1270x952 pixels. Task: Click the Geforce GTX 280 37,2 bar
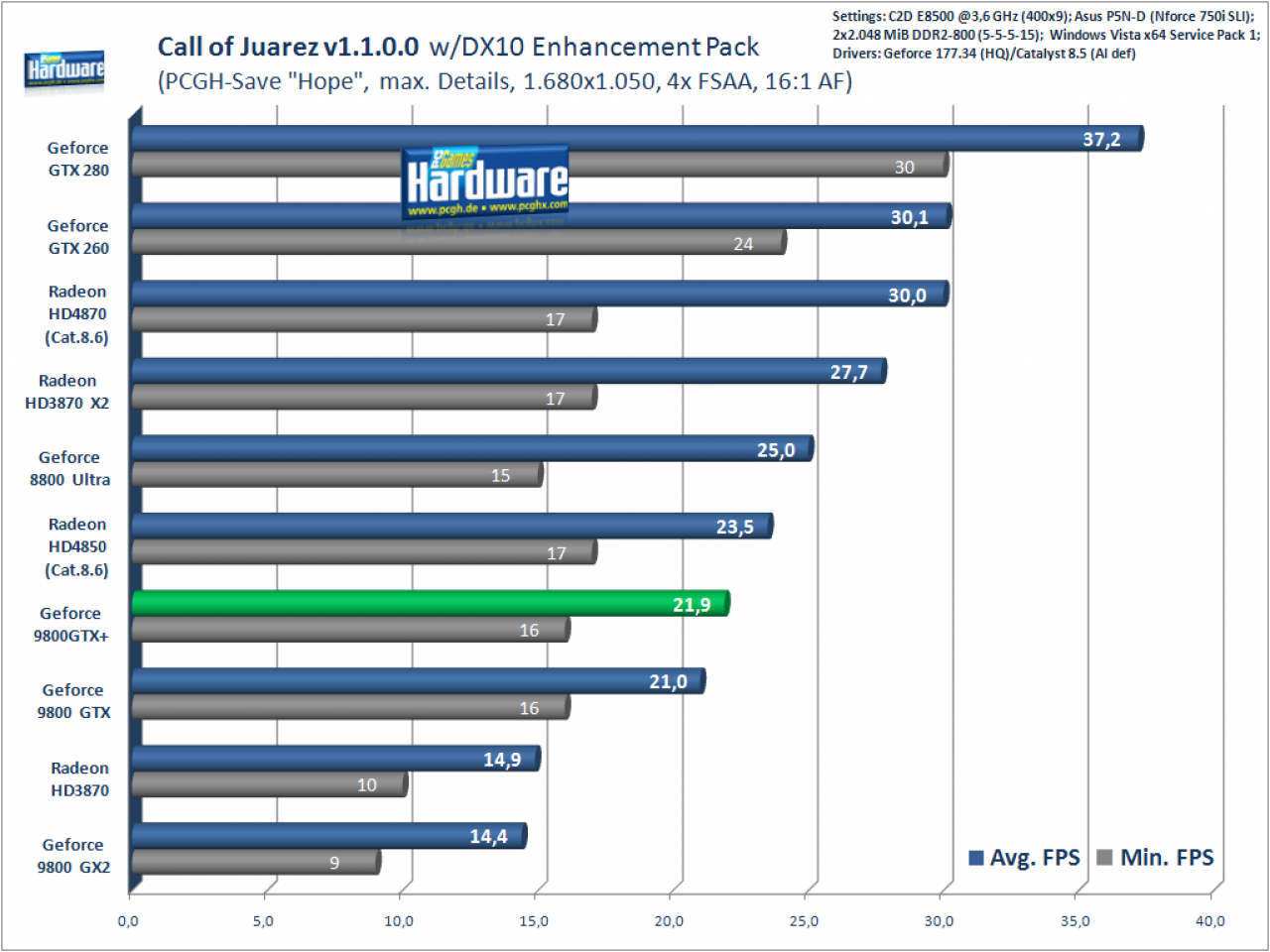coord(638,138)
